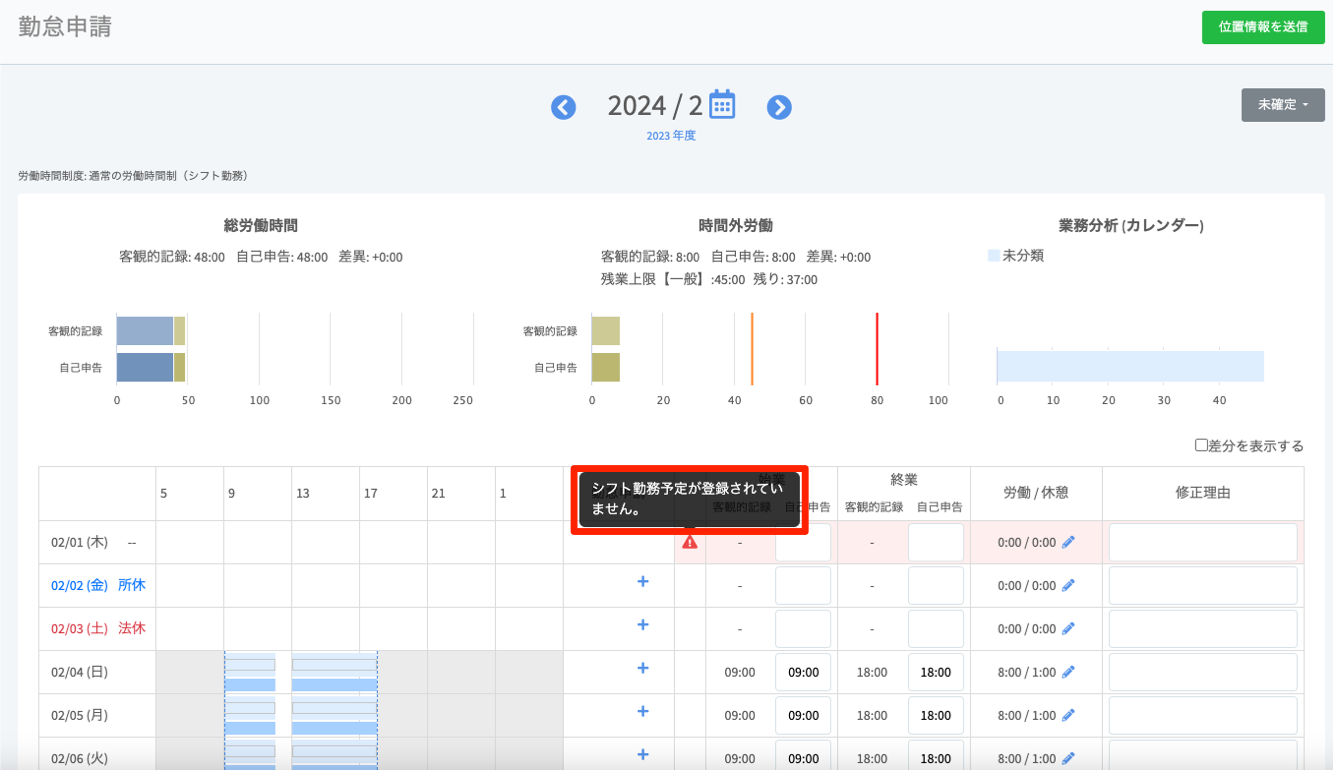
Task: Click the 02/05 self-reported end time field
Action: (935, 715)
